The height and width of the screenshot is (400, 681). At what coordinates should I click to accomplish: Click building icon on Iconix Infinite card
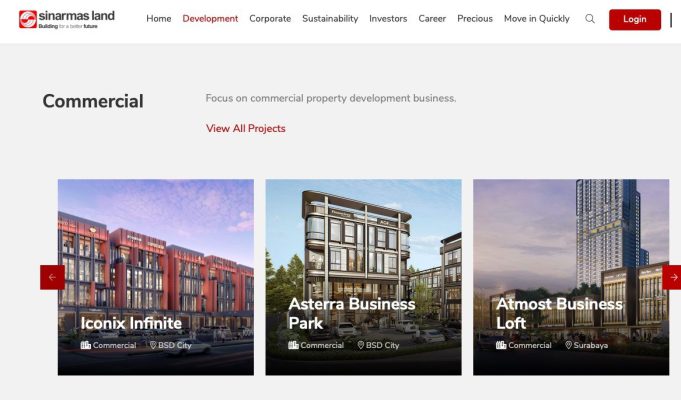coord(86,345)
